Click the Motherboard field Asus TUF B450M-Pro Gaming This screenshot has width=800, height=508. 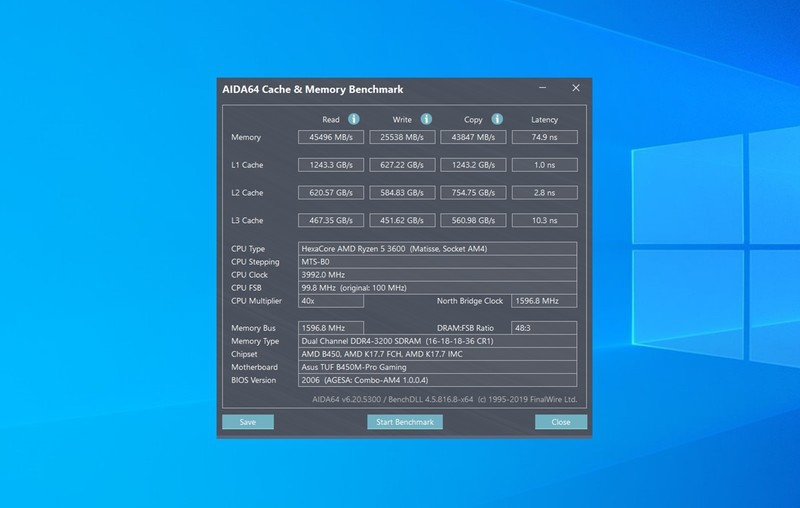click(437, 367)
